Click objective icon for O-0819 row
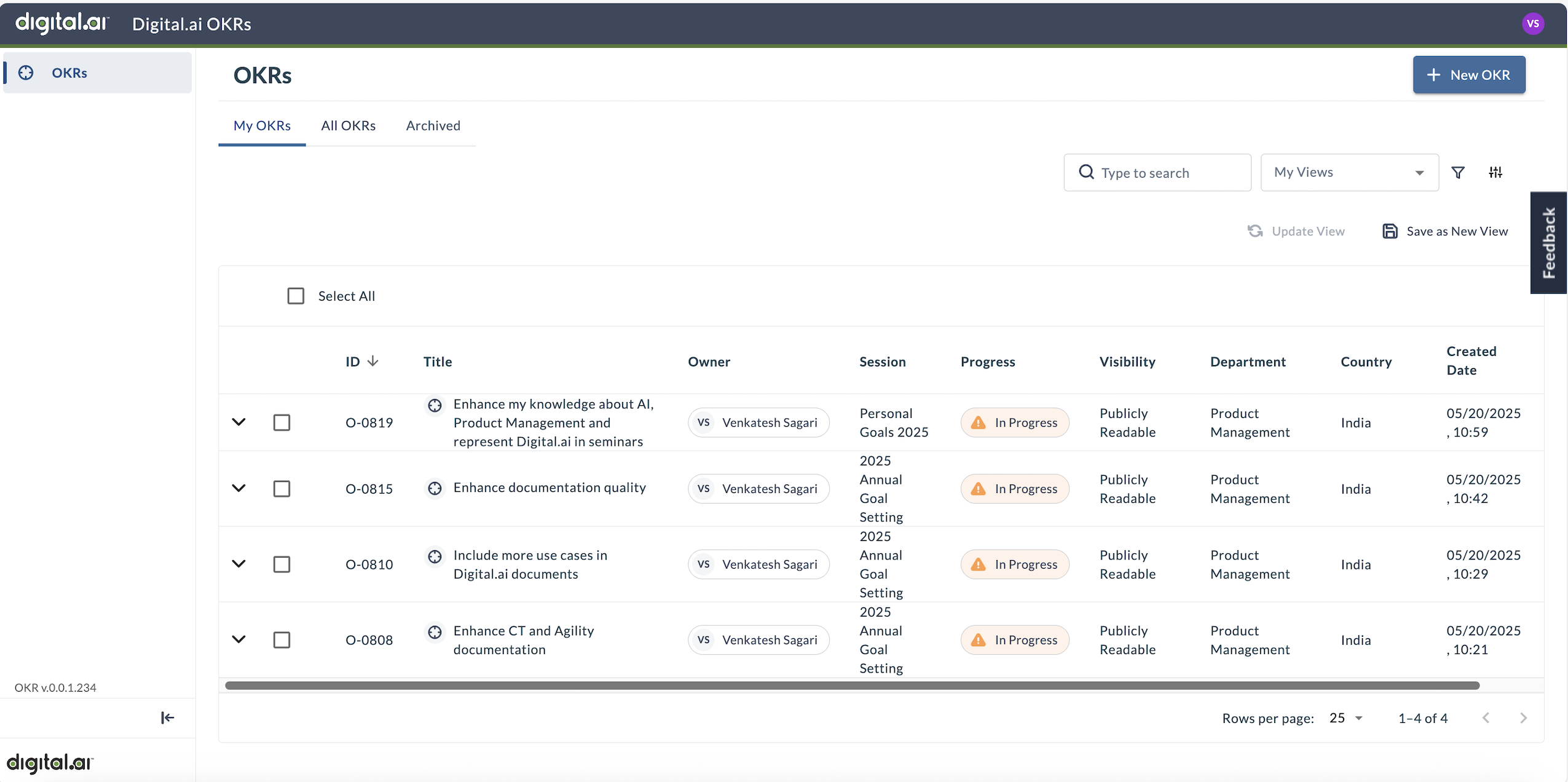Screen dimensions: 1568x782 pyautogui.click(x=435, y=405)
